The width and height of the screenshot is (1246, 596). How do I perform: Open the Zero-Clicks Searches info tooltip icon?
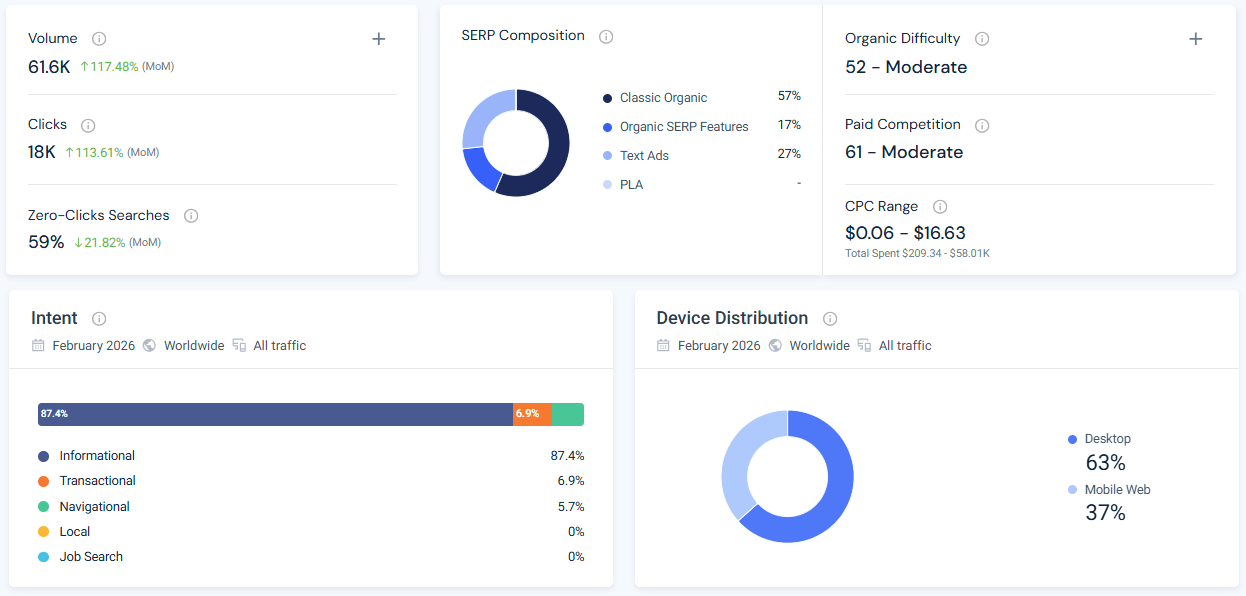click(x=191, y=216)
